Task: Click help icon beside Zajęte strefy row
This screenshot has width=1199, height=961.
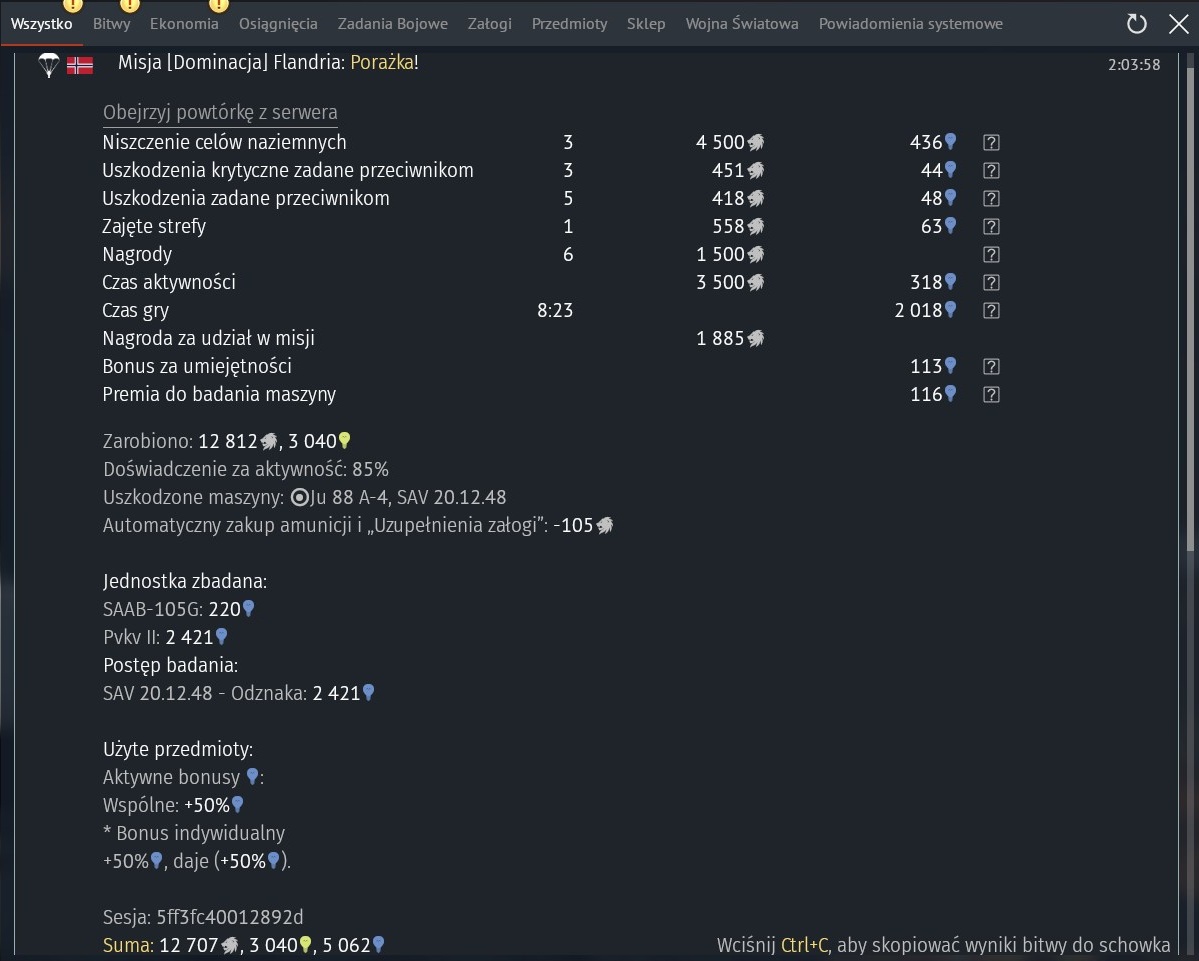Action: (991, 227)
